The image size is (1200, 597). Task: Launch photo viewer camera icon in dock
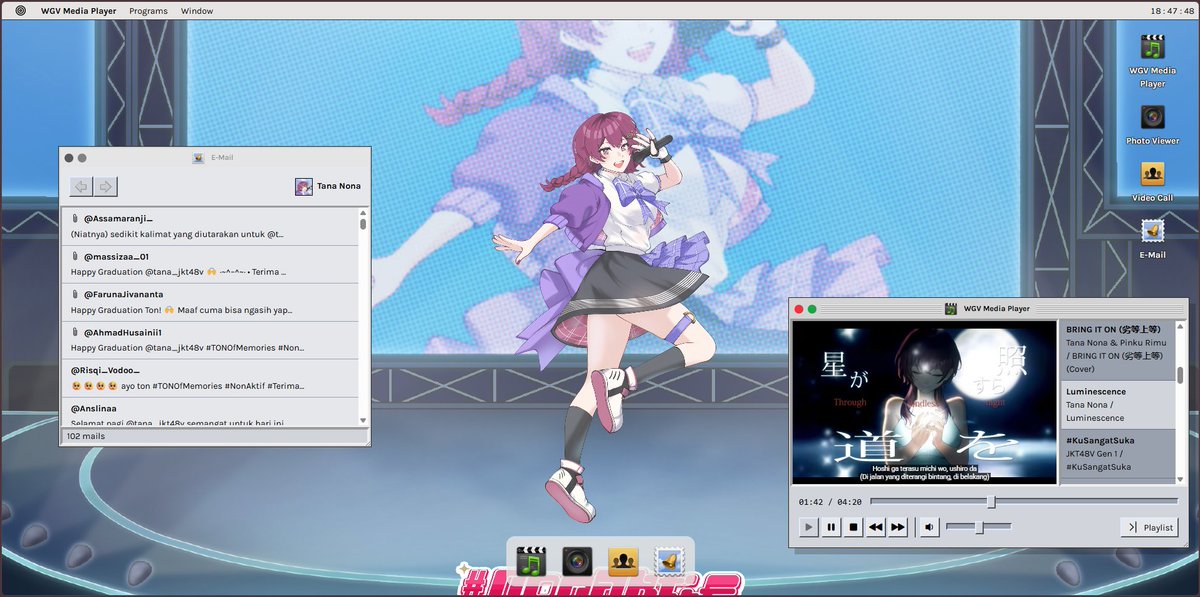[x=577, y=562]
